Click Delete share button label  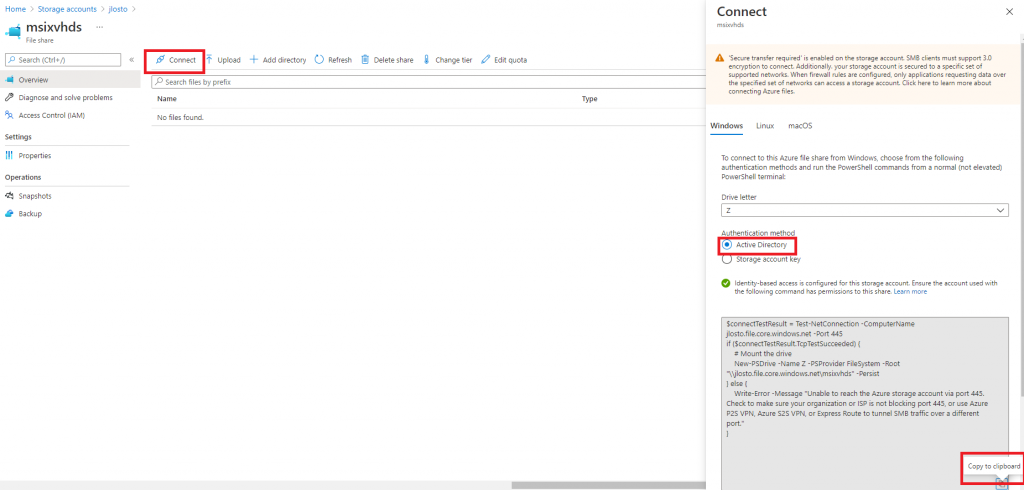393,59
